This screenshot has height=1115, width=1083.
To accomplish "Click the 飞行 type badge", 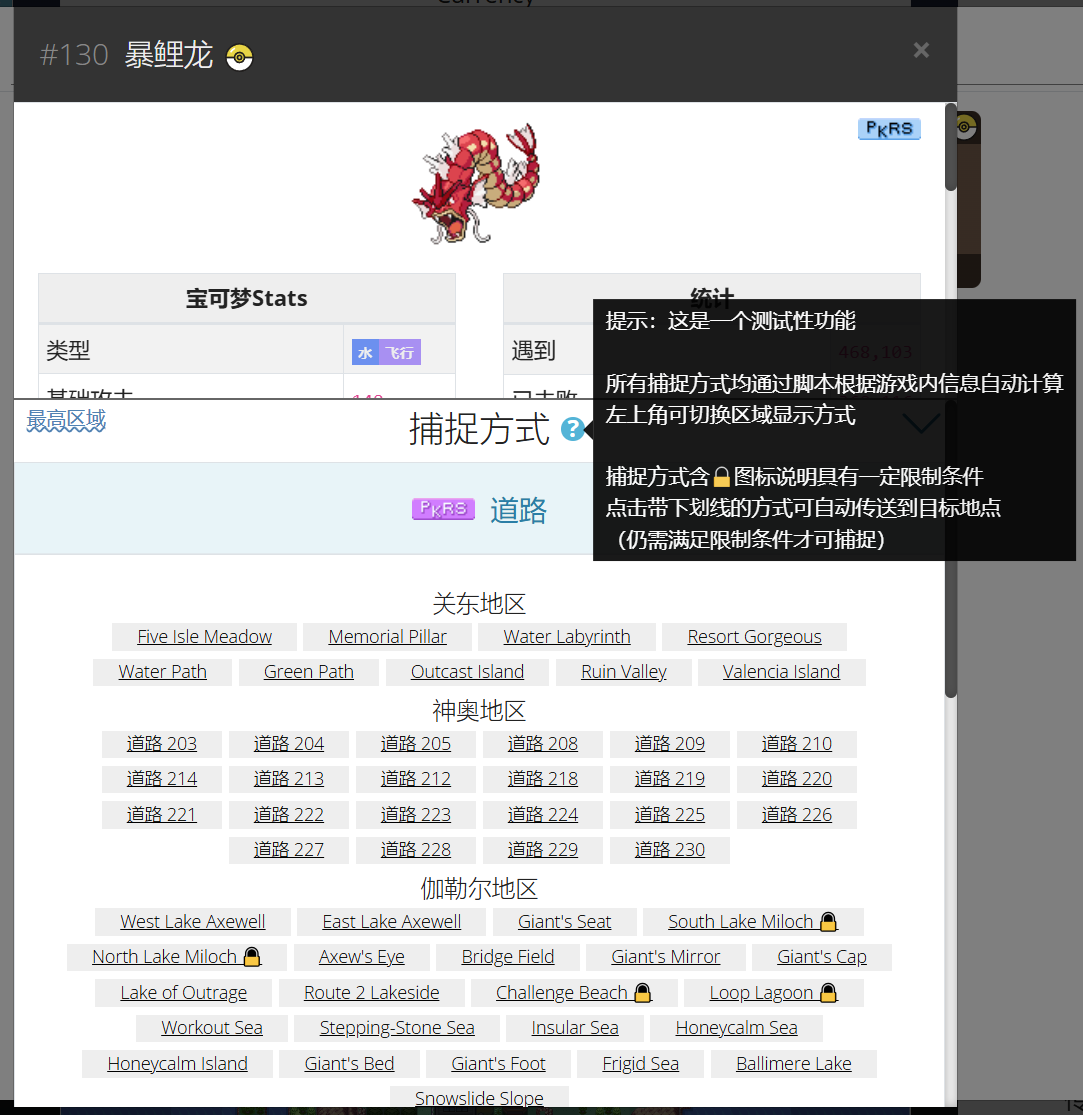I will pyautogui.click(x=400, y=352).
